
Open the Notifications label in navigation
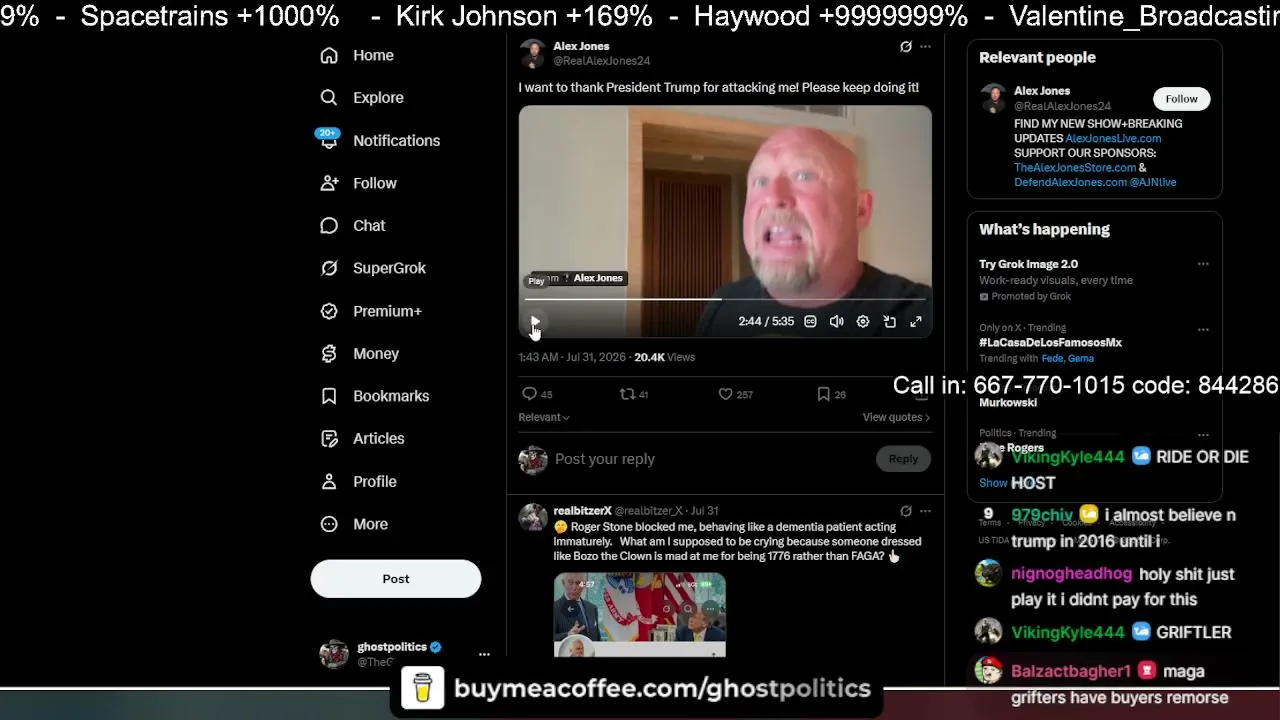click(x=396, y=141)
